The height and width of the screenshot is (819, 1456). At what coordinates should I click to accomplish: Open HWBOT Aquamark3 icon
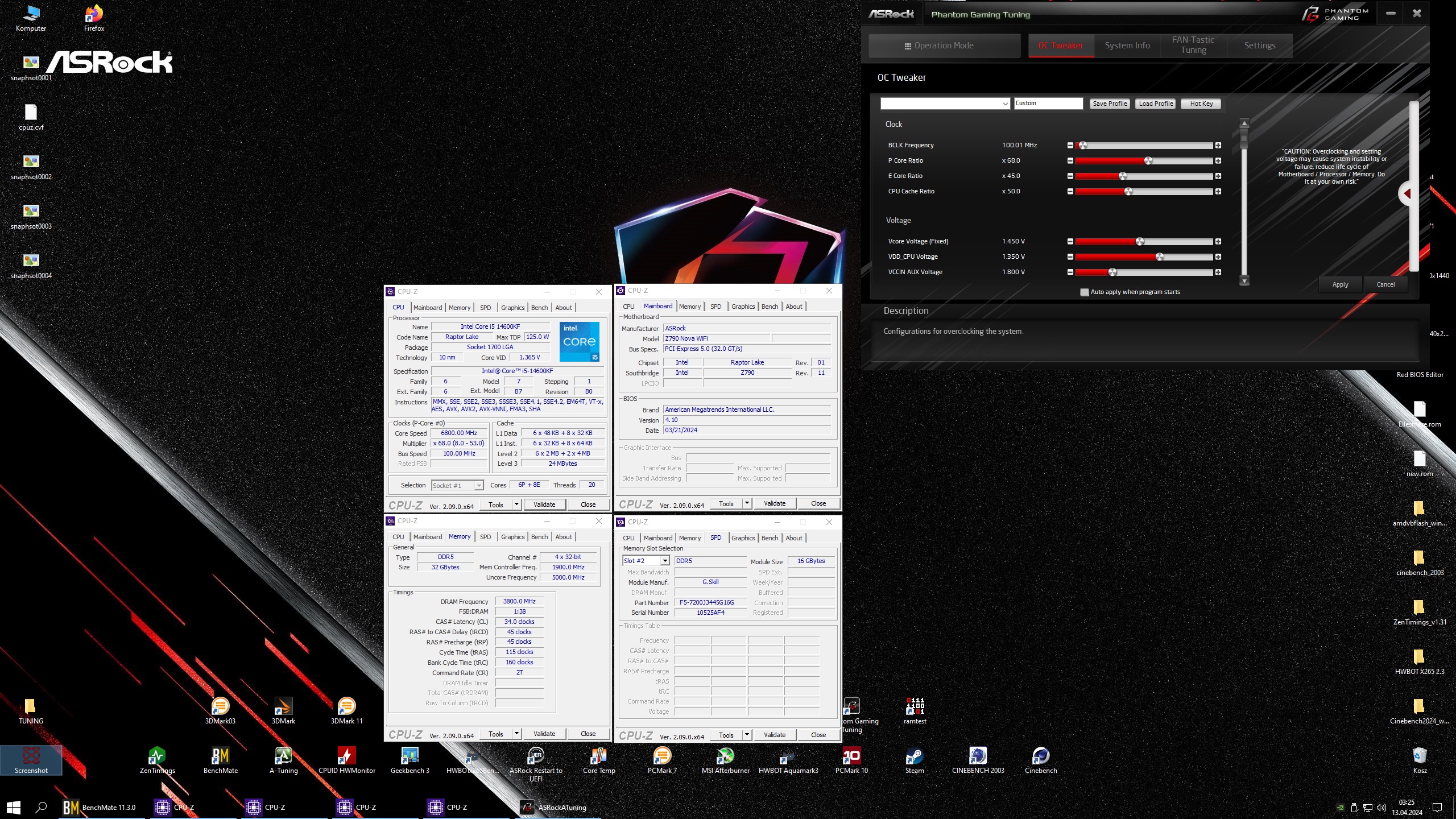788,760
